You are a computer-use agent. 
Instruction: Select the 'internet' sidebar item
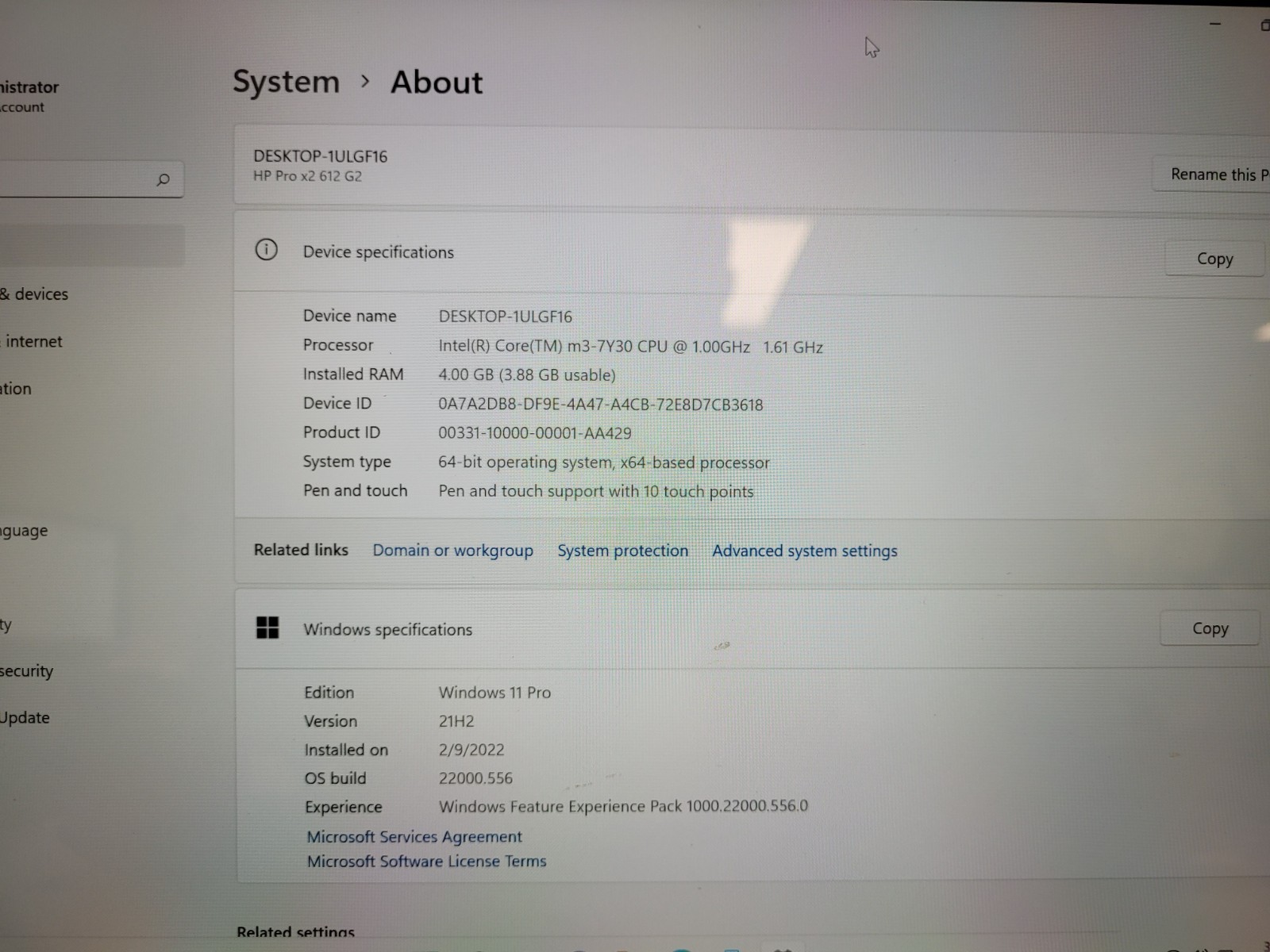(32, 342)
